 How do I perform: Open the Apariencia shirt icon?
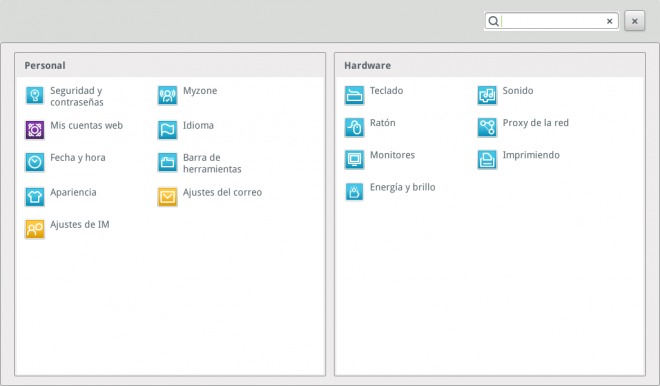click(x=35, y=197)
